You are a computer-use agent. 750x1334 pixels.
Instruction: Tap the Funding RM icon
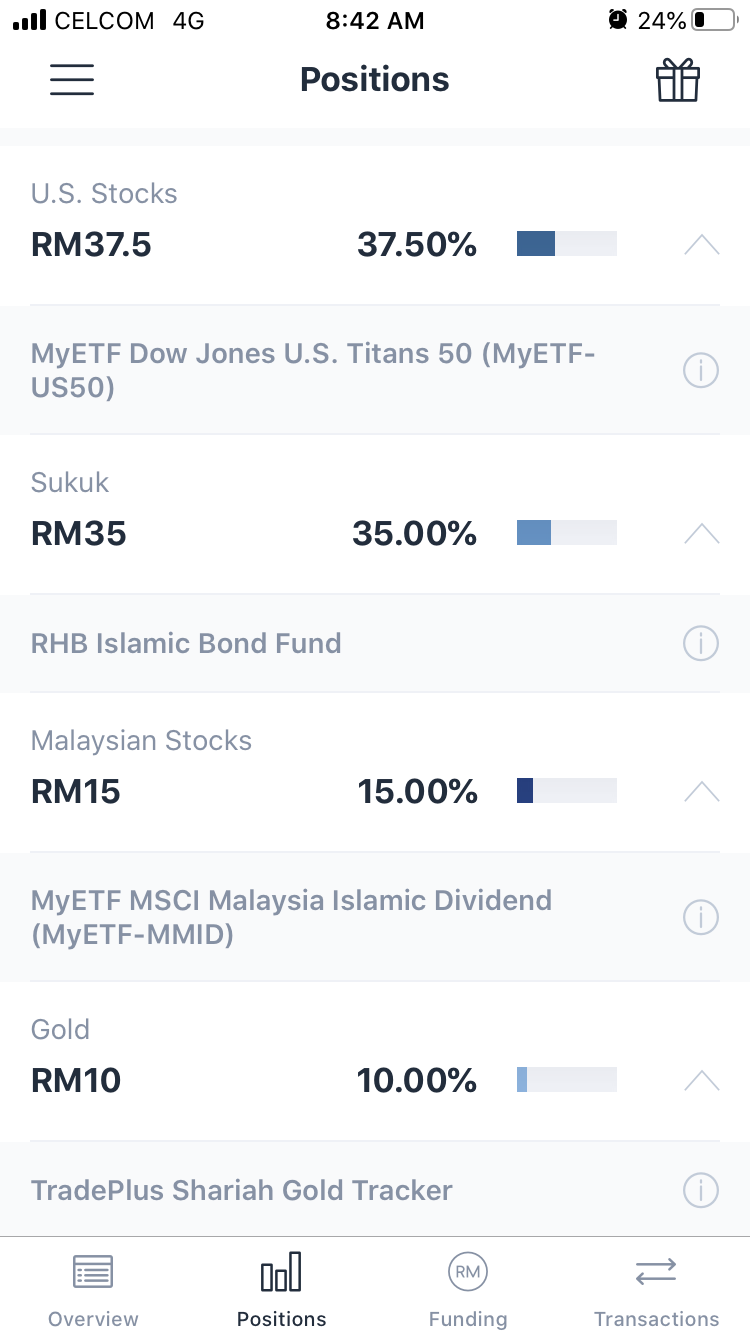(467, 1272)
